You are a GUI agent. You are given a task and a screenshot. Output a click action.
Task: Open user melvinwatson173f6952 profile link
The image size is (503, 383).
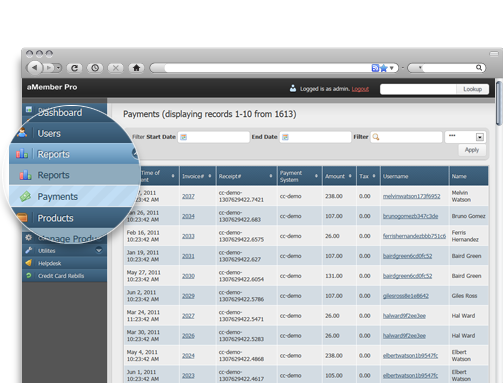point(411,196)
